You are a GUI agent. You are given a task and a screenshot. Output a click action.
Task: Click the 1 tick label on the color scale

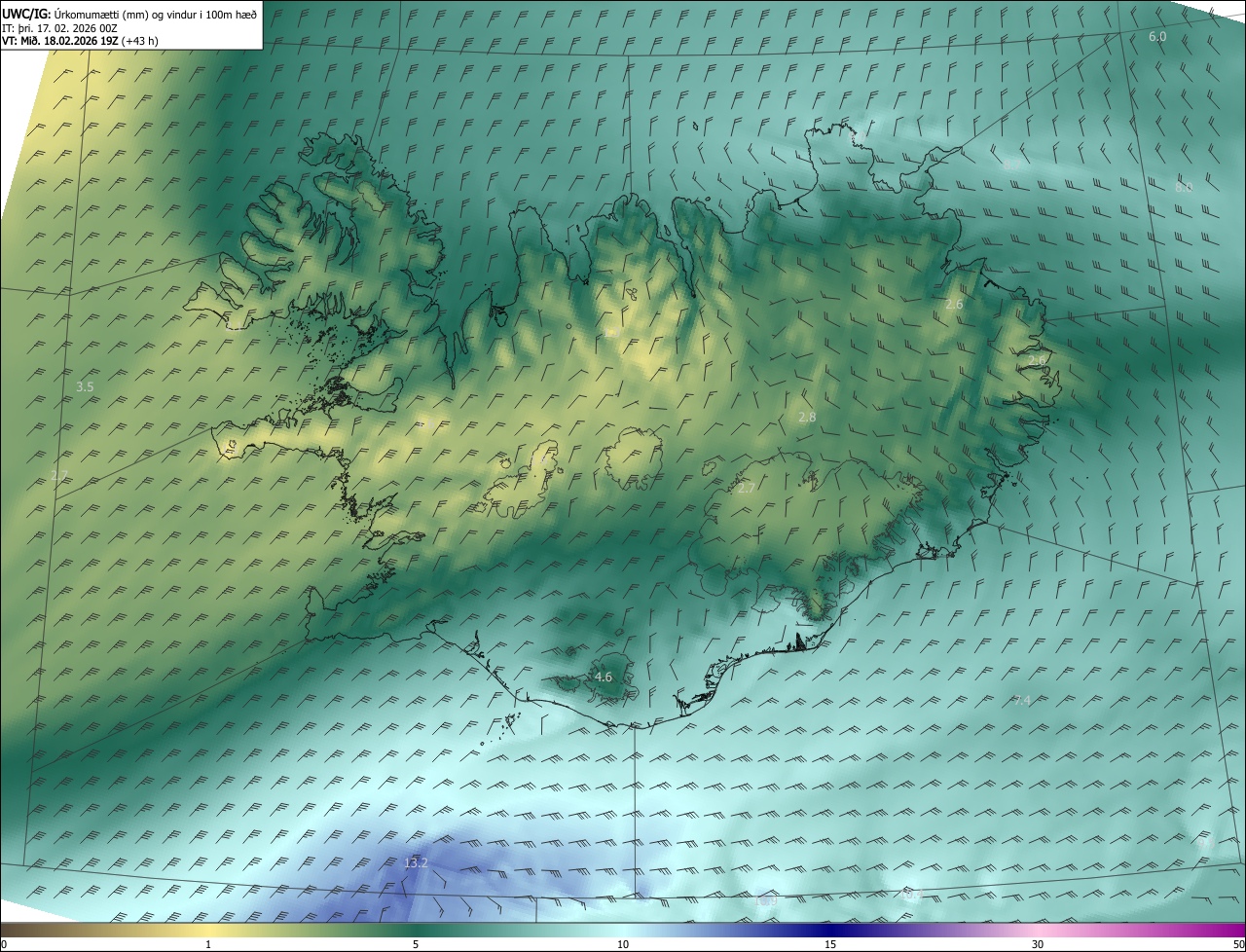208,944
